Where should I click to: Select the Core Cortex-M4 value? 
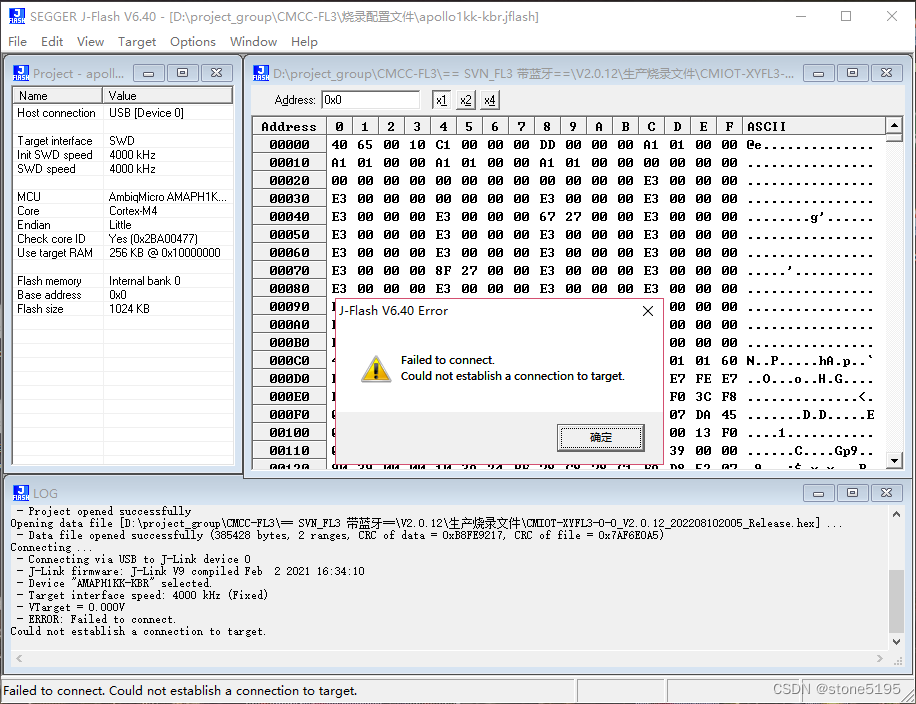[x=133, y=211]
